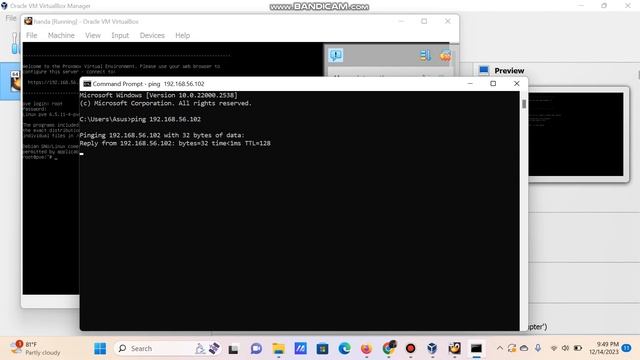This screenshot has width=640, height=360.
Task: Maximize the Command Prompt window
Action: tap(493, 83)
